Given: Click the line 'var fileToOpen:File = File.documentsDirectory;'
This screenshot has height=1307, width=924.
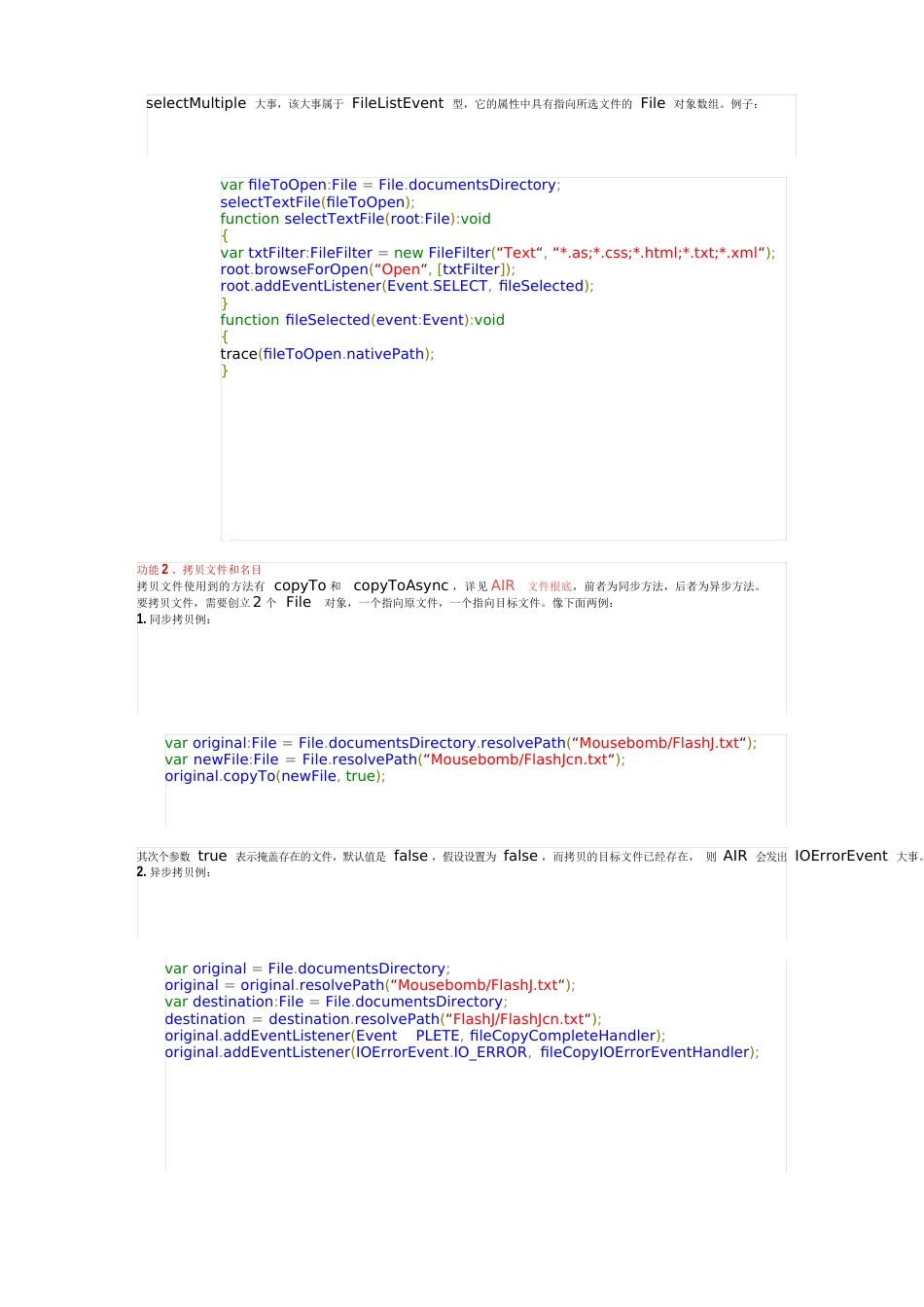Looking at the screenshot, I should click(x=390, y=185).
